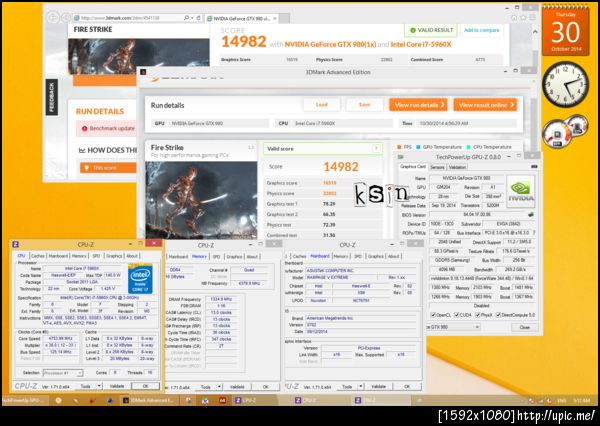
Task: Toggle the CPU Temperature legend item
Action: click(x=489, y=147)
